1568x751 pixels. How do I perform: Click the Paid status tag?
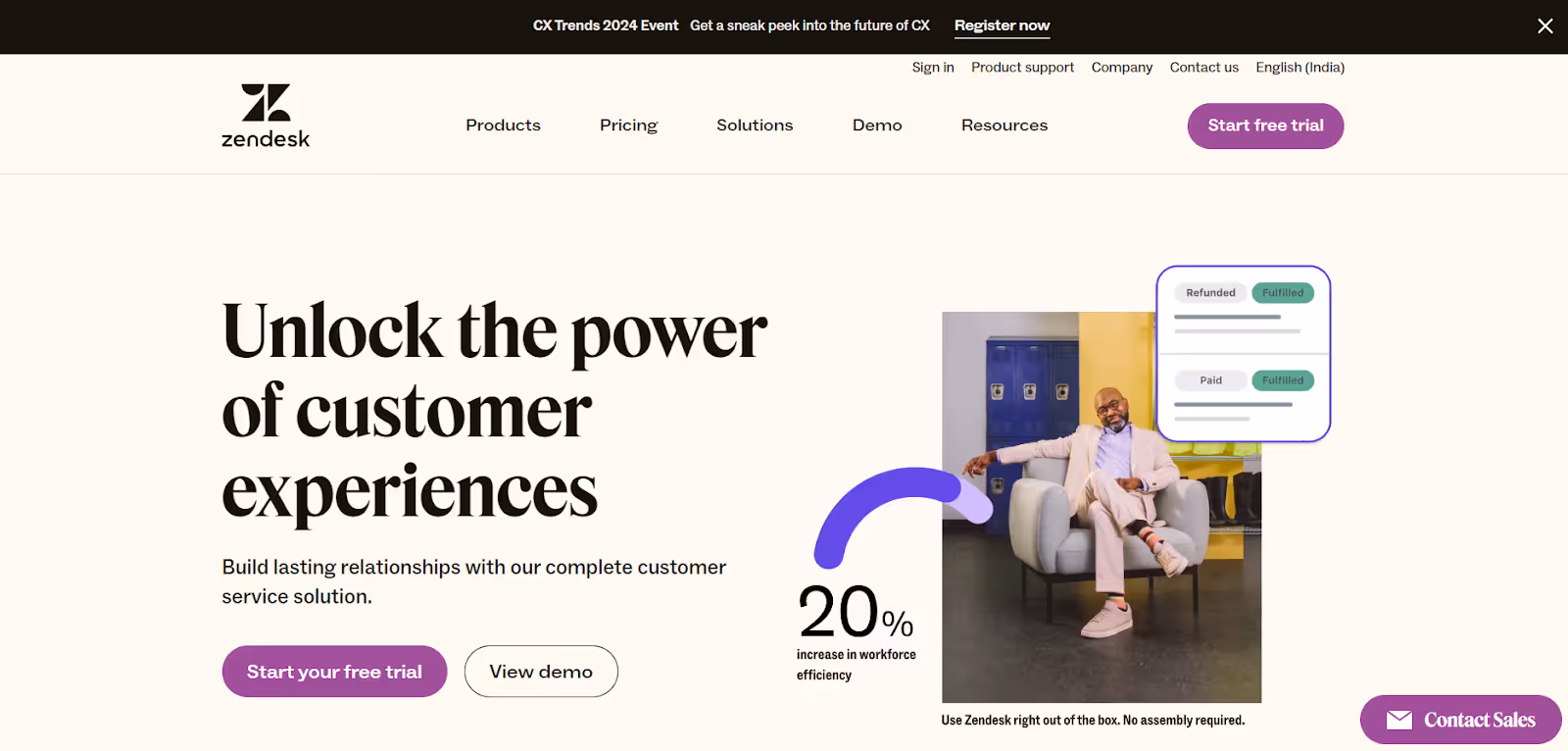coord(1210,380)
